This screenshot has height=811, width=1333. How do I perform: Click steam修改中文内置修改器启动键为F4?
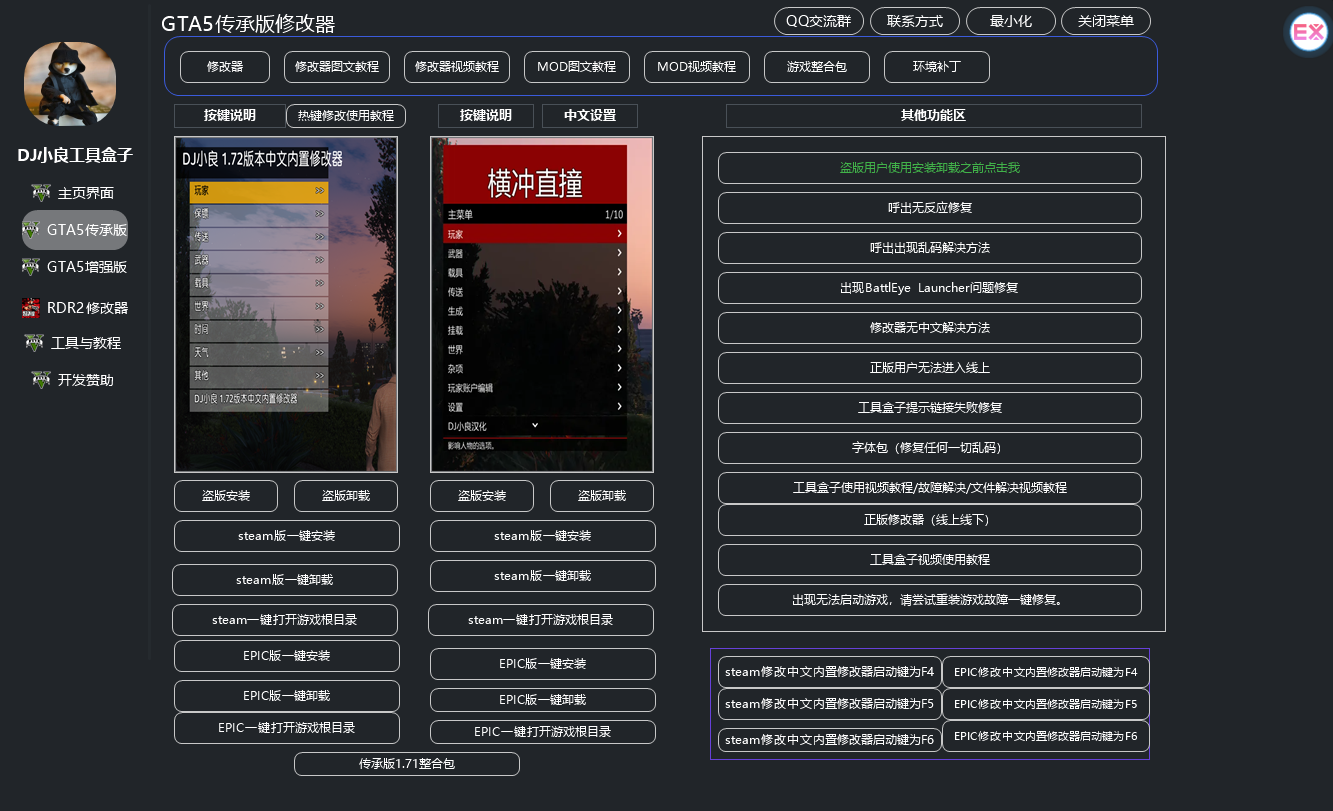830,672
